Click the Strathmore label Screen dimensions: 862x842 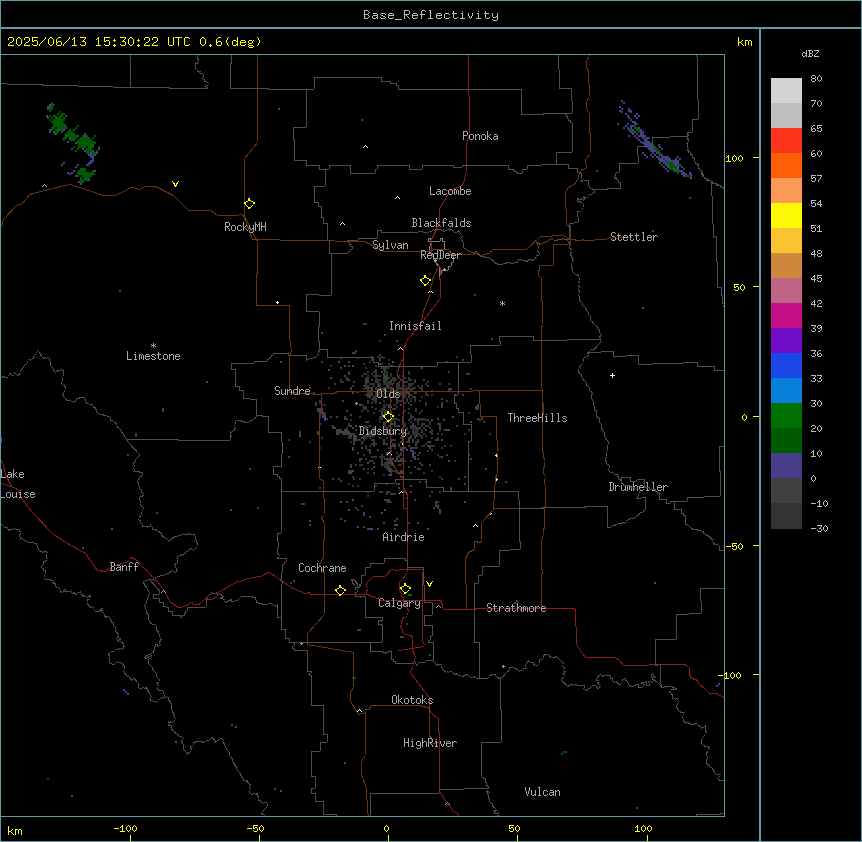[516, 608]
